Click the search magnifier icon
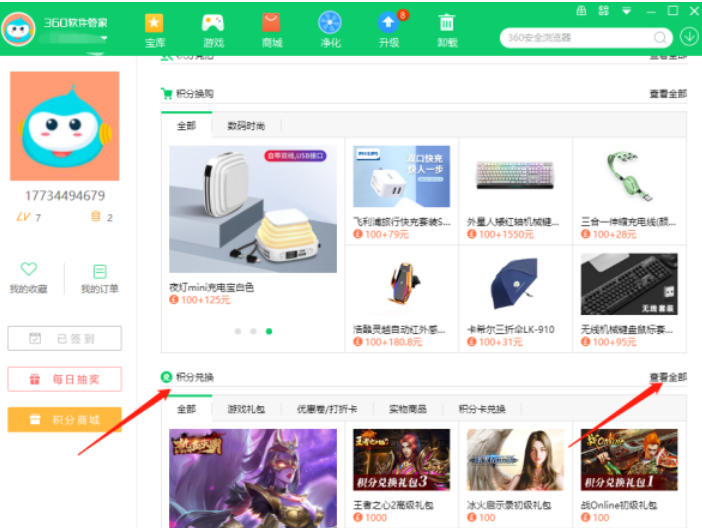 pos(660,38)
